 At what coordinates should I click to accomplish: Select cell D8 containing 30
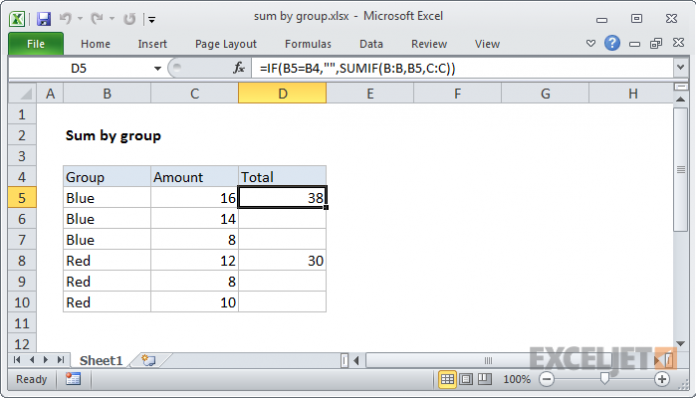(282, 260)
